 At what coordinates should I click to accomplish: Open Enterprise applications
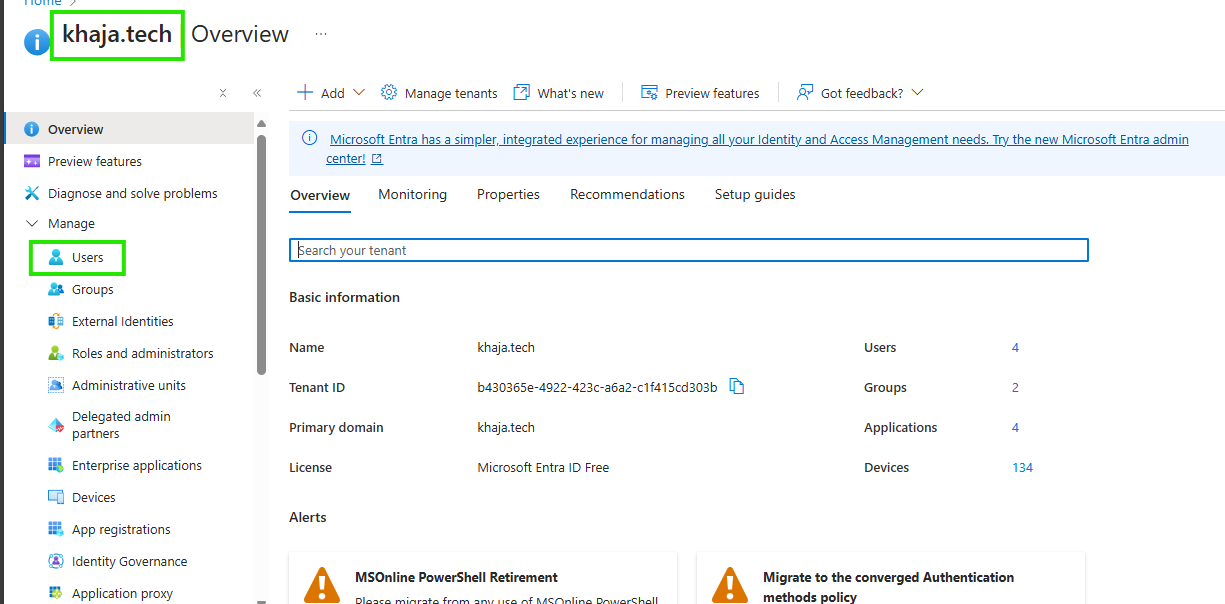pyautogui.click(x=136, y=465)
